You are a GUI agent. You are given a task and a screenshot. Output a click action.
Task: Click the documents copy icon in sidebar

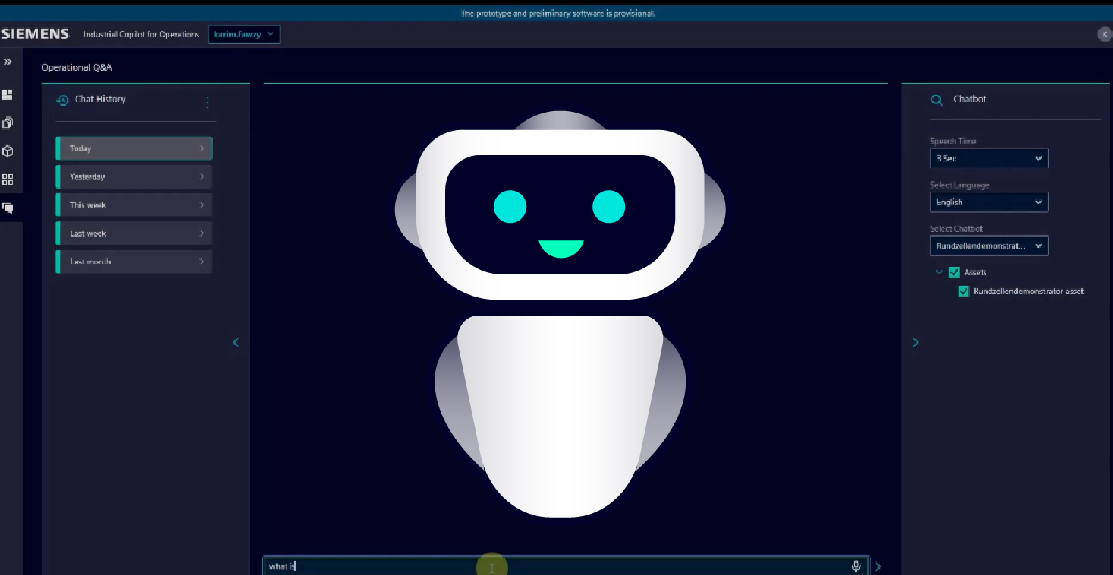pyautogui.click(x=8, y=123)
